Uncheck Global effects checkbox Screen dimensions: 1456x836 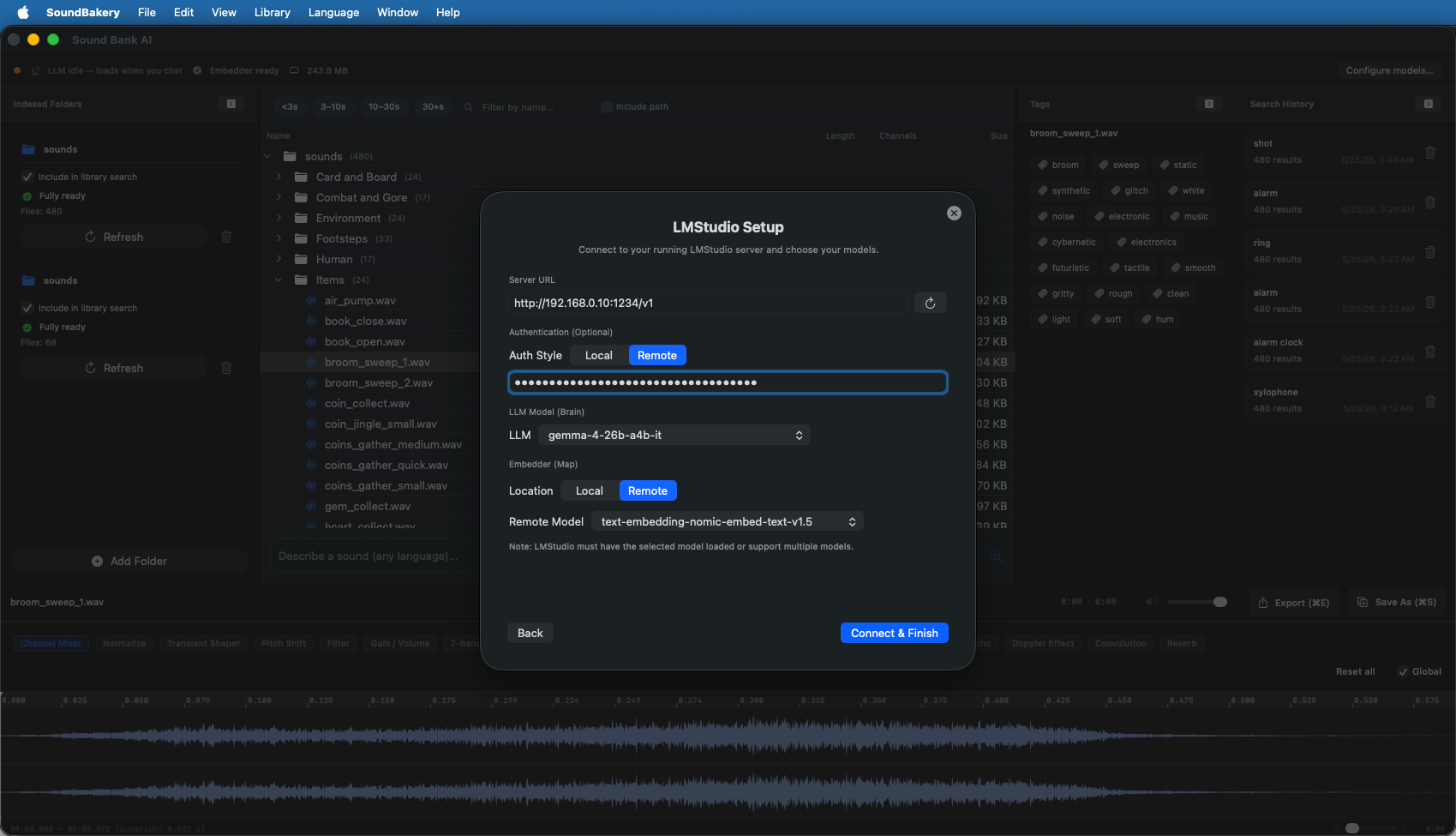tap(1403, 671)
